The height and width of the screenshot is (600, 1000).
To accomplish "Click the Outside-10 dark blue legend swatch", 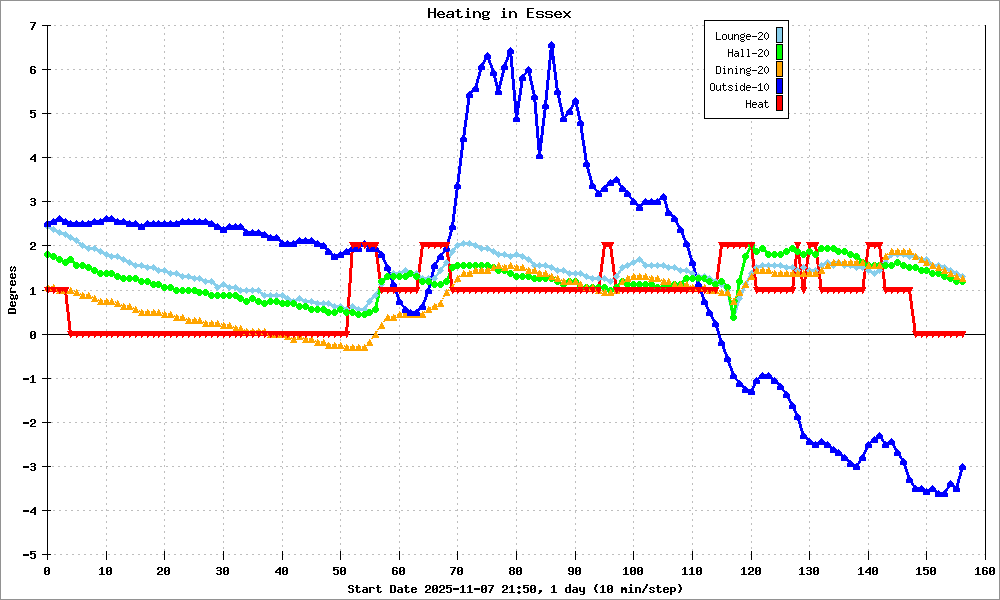I will tap(779, 86).
